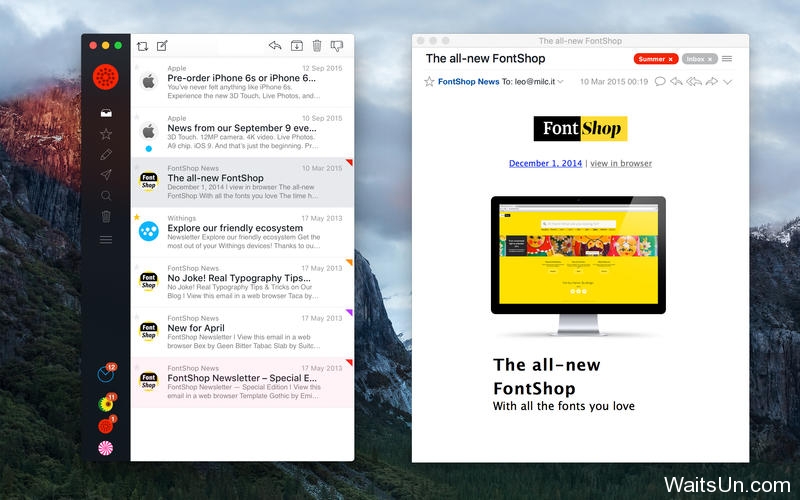
Task: Switch to red account with badge 1
Action: tap(106, 426)
